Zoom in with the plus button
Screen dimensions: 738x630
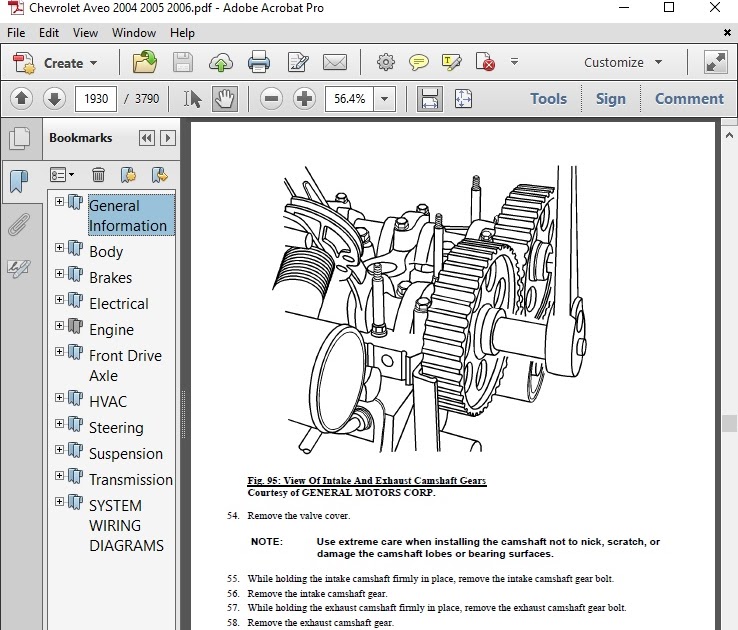[x=305, y=99]
